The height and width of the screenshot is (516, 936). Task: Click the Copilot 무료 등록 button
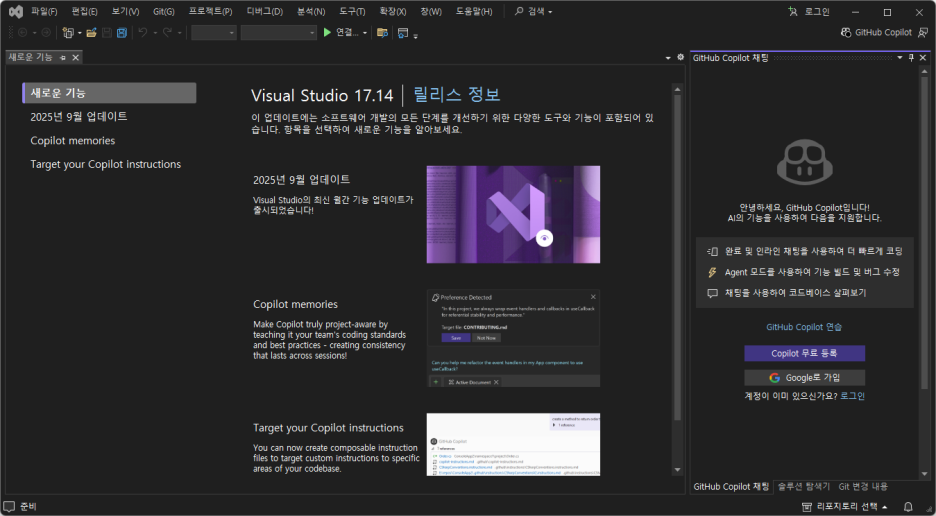click(804, 353)
